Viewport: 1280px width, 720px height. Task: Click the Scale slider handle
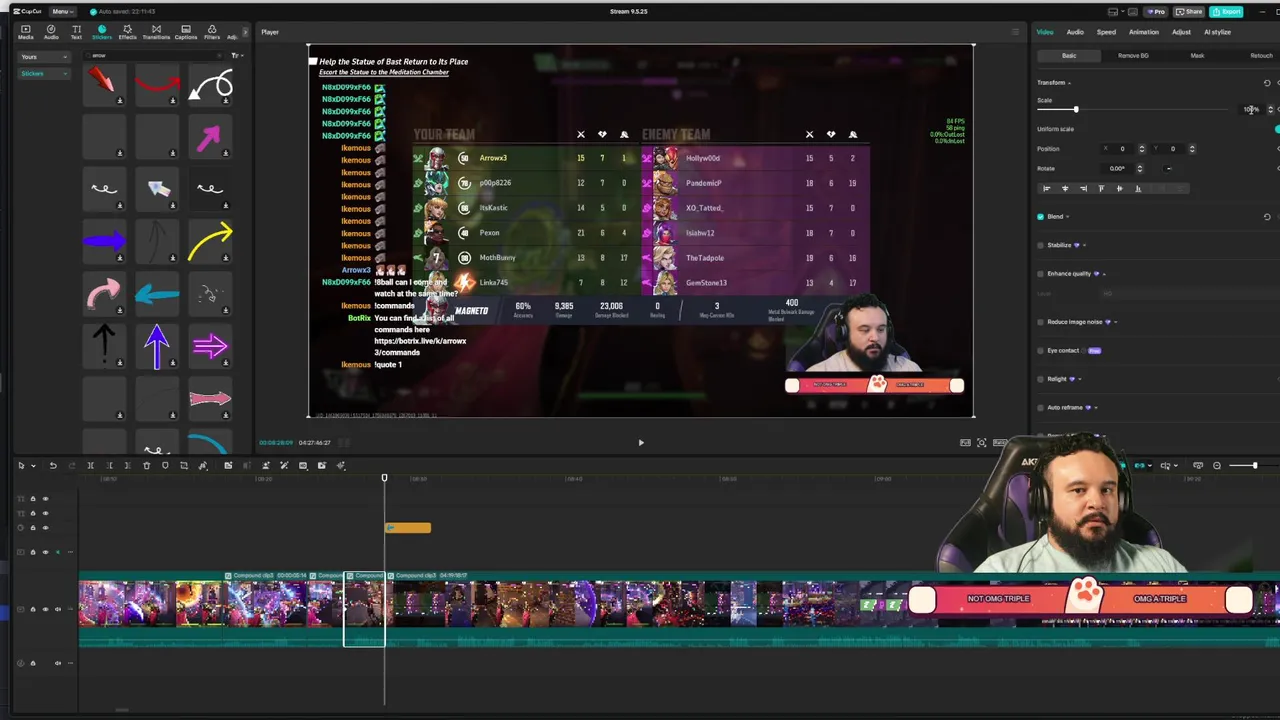pos(1076,109)
